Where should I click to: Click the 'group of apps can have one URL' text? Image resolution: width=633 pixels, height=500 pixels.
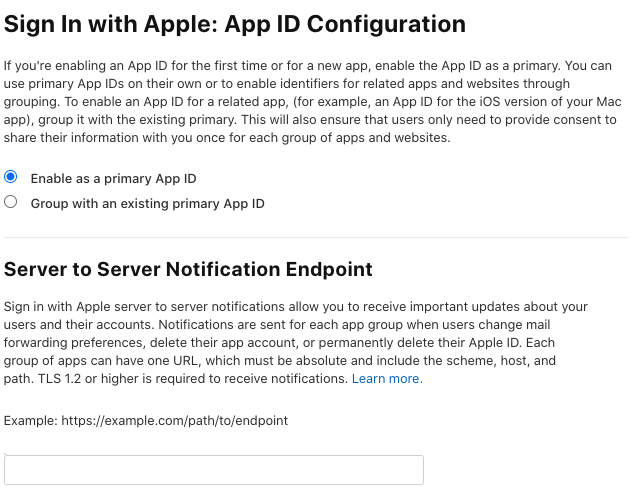click(x=101, y=360)
